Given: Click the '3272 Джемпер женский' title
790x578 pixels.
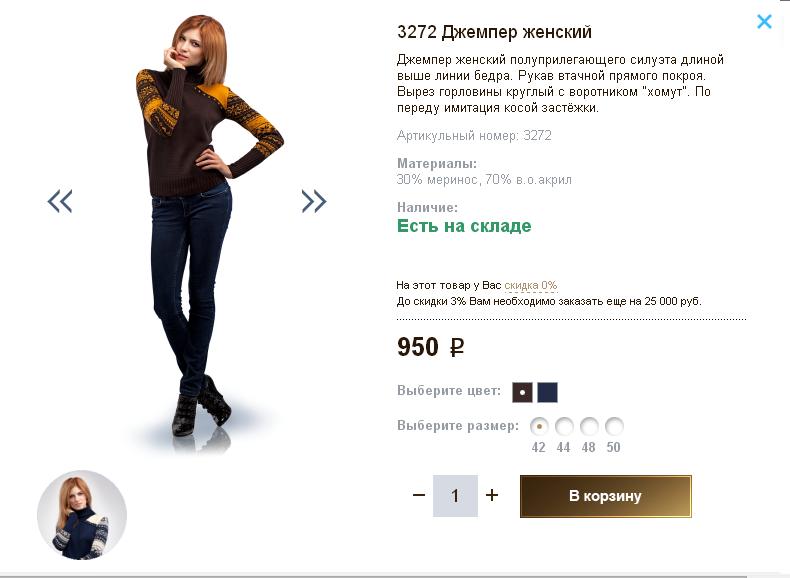Looking at the screenshot, I should point(494,32).
